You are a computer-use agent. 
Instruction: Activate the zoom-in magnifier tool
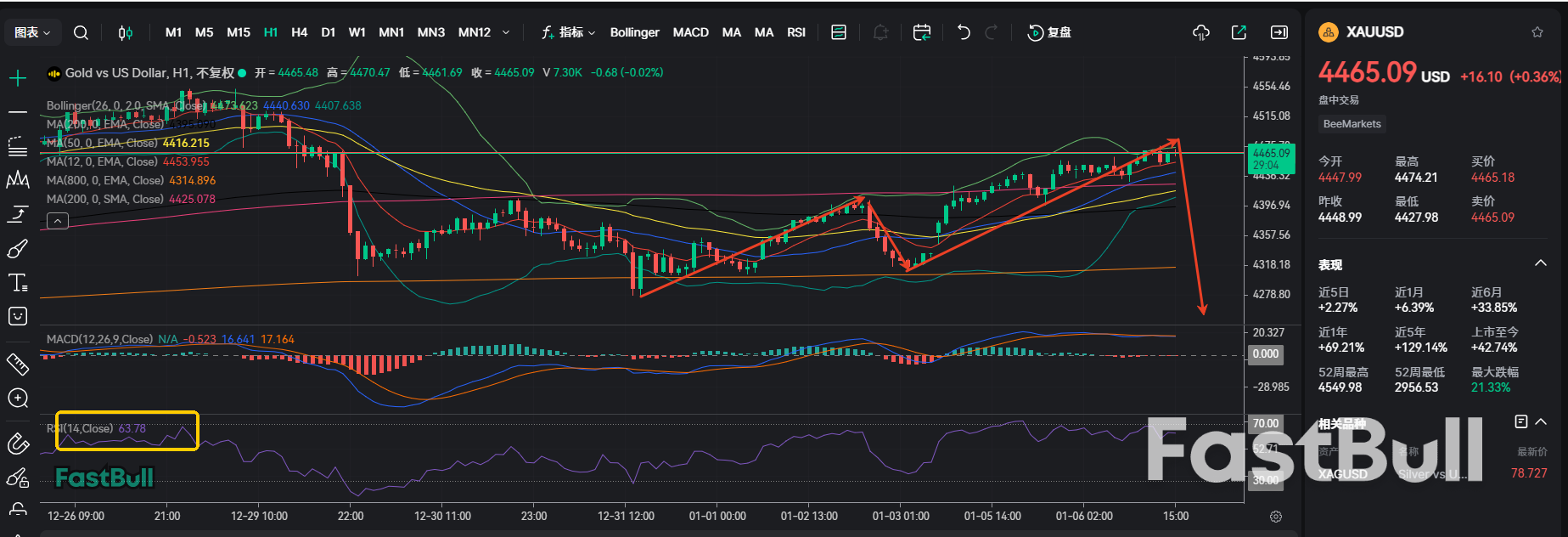pyautogui.click(x=18, y=398)
